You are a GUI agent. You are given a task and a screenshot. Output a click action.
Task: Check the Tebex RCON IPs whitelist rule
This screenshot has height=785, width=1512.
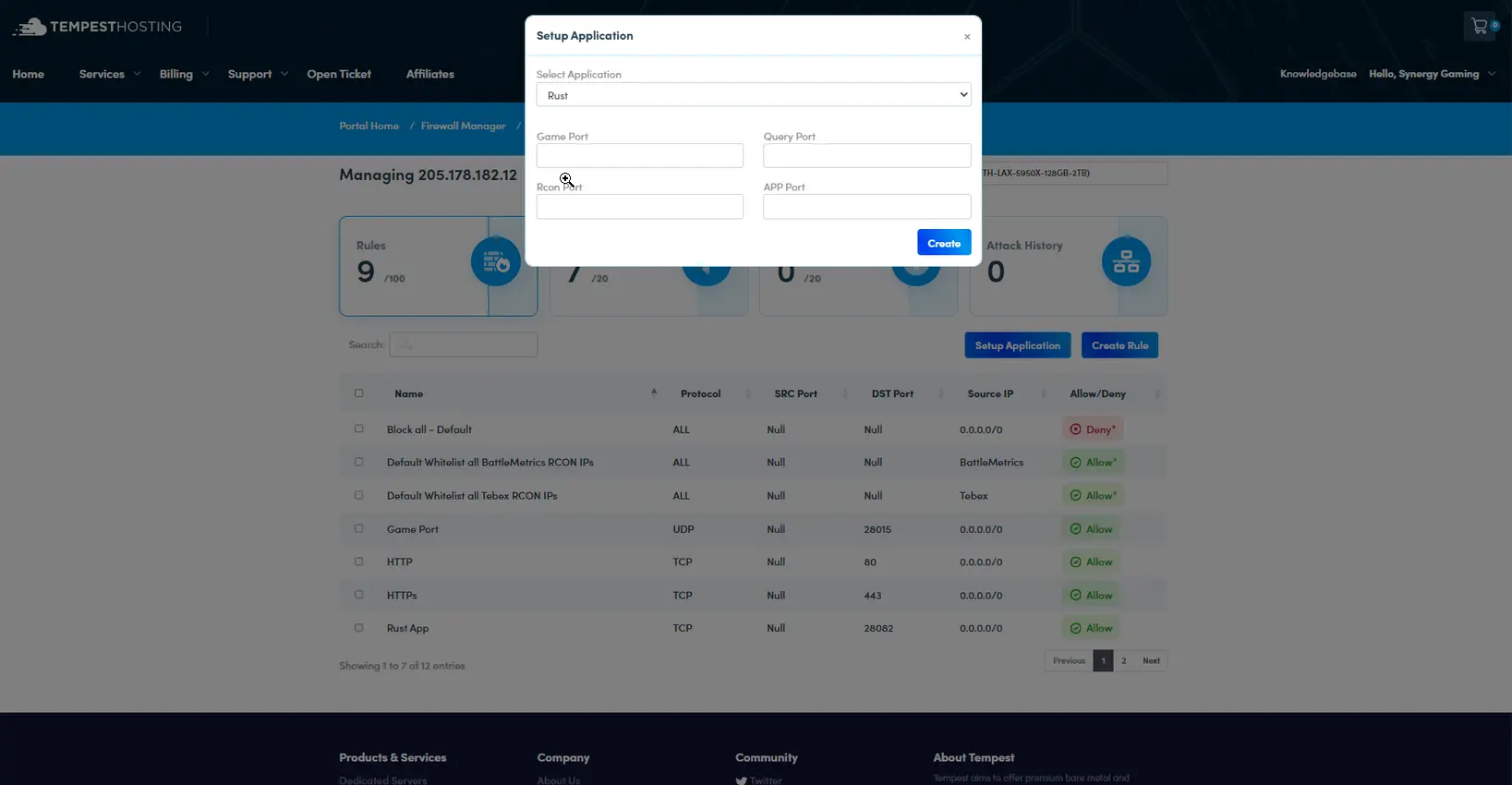[359, 495]
